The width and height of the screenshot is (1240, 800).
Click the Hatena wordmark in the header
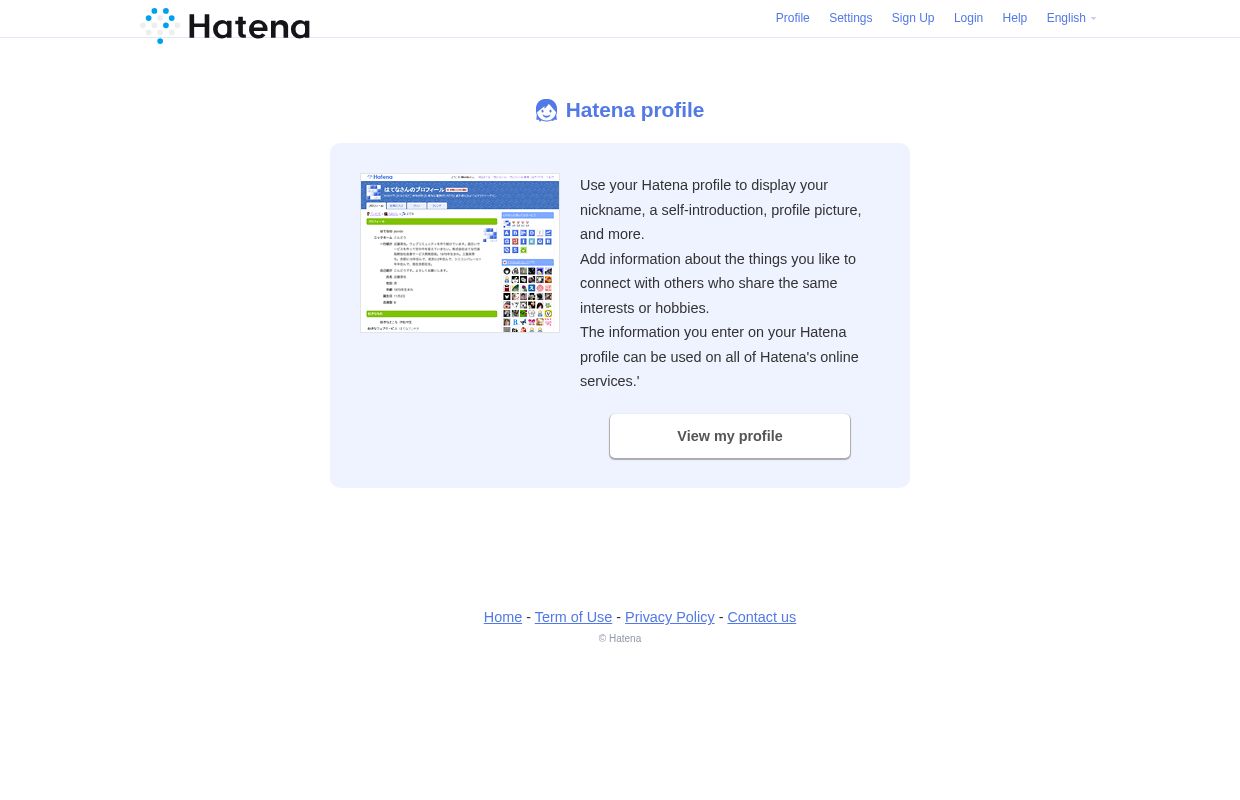point(249,27)
